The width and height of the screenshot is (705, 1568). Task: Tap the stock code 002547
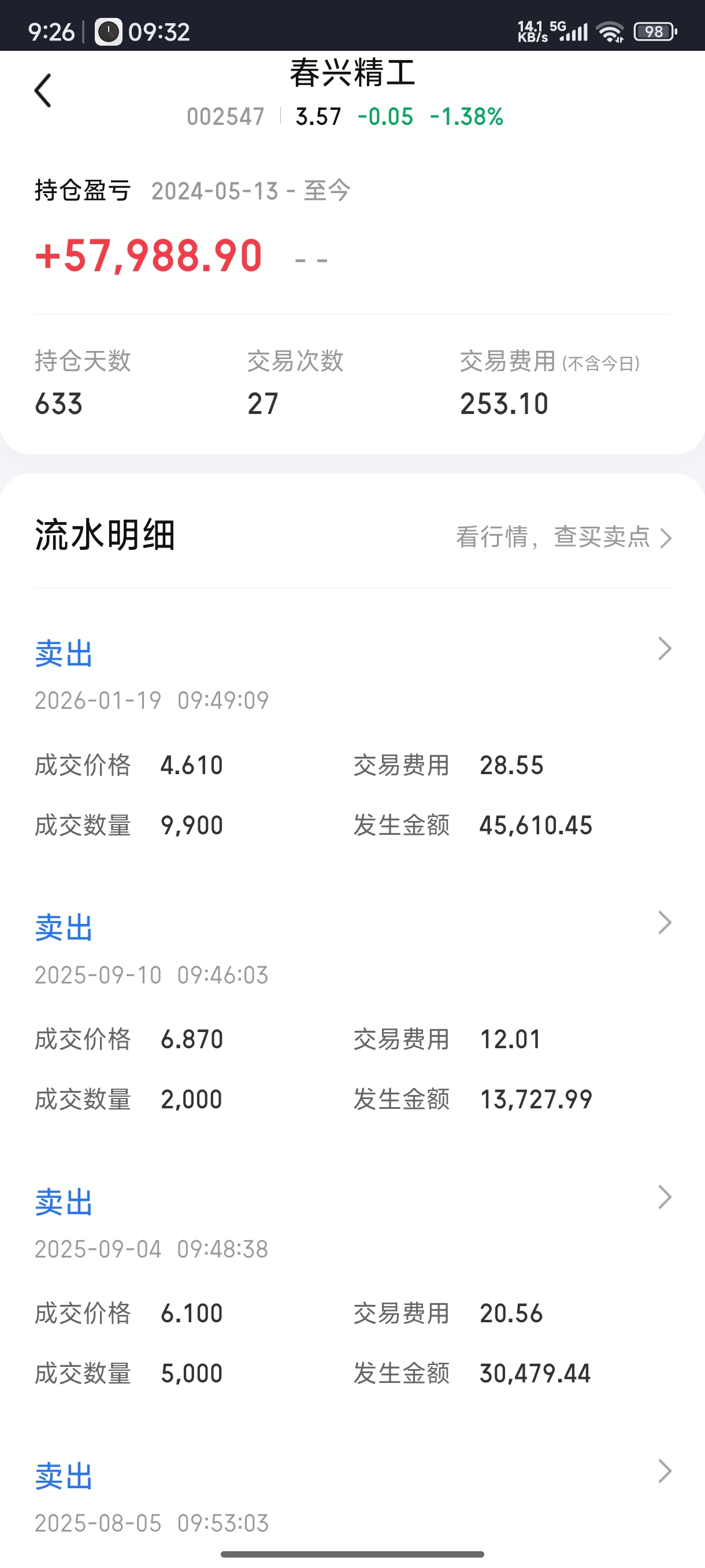click(226, 116)
